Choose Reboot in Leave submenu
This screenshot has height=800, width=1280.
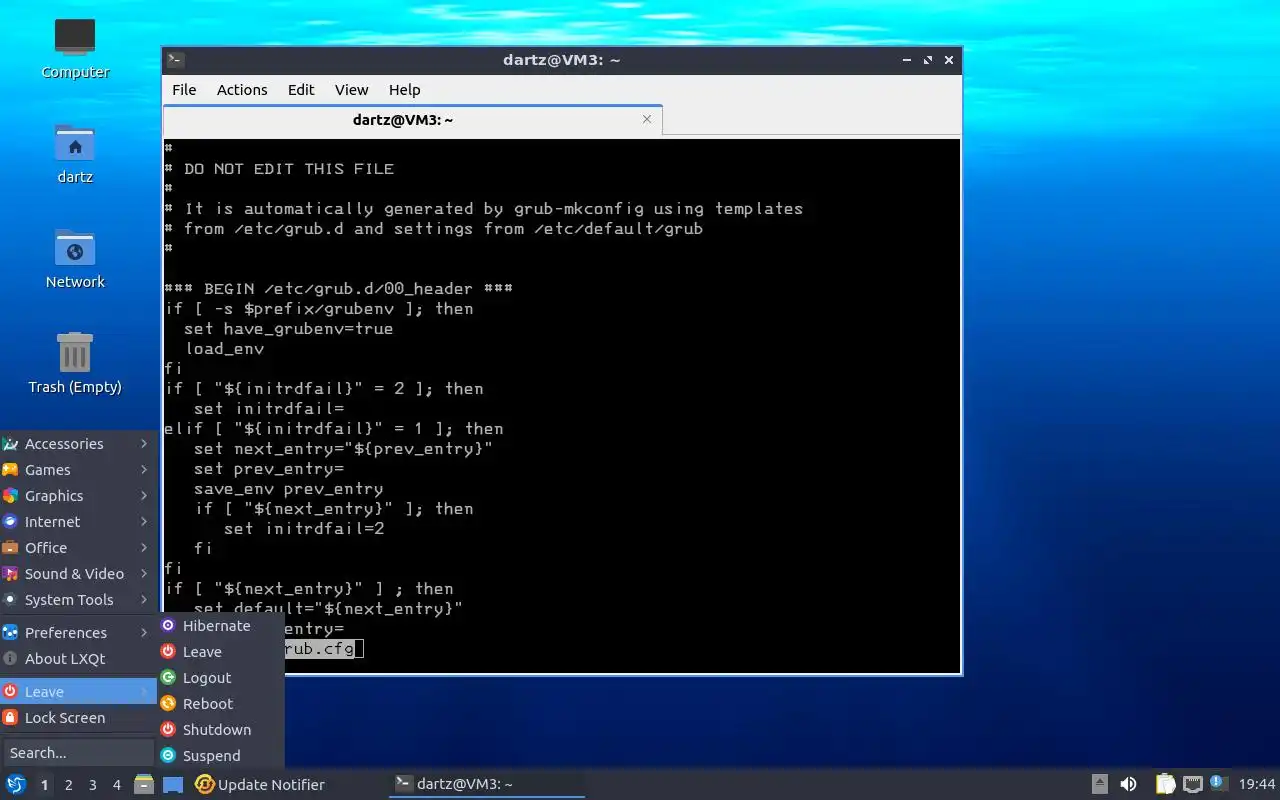coord(221,704)
